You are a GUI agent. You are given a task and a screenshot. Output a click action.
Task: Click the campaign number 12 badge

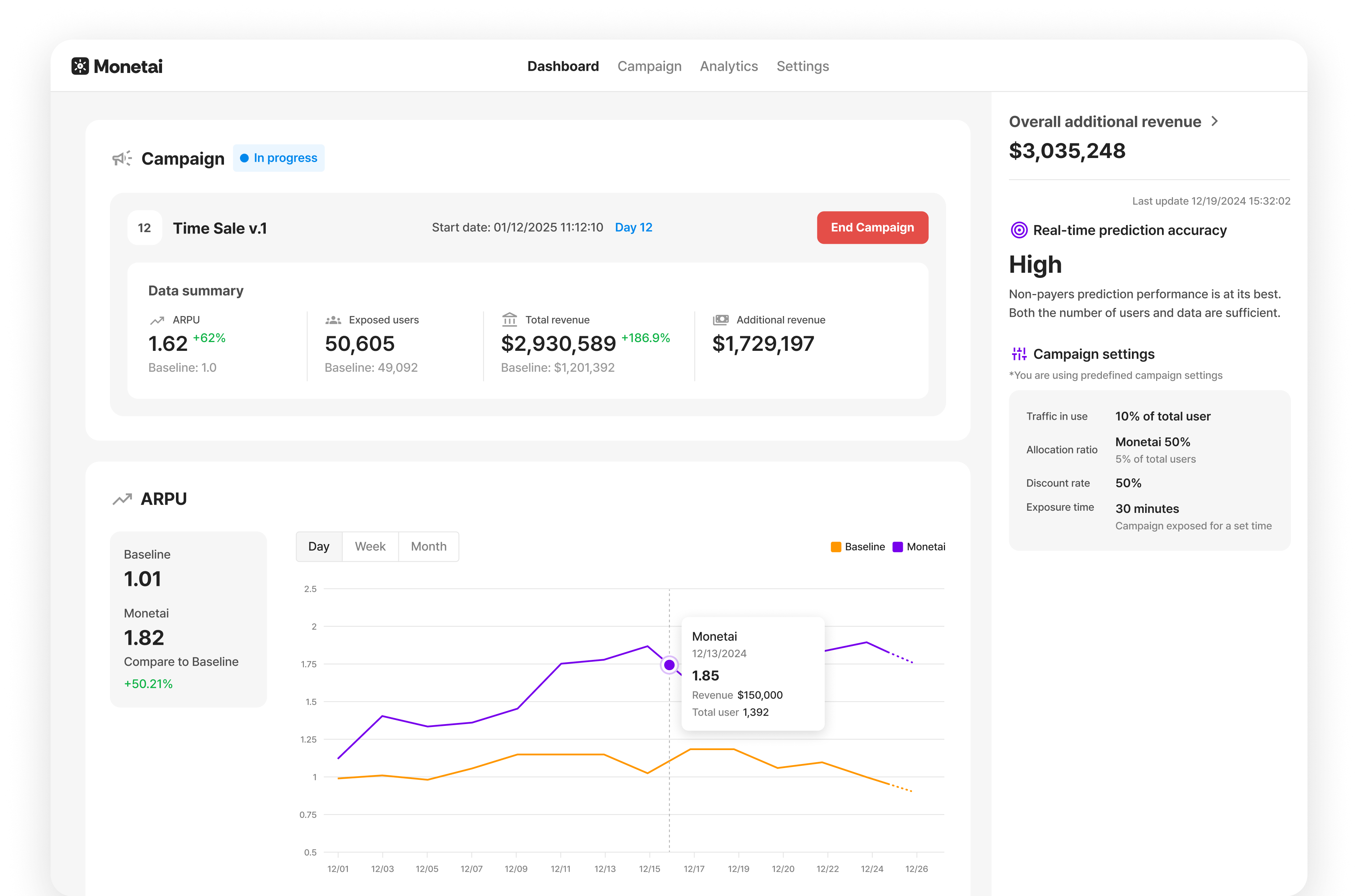coord(144,228)
